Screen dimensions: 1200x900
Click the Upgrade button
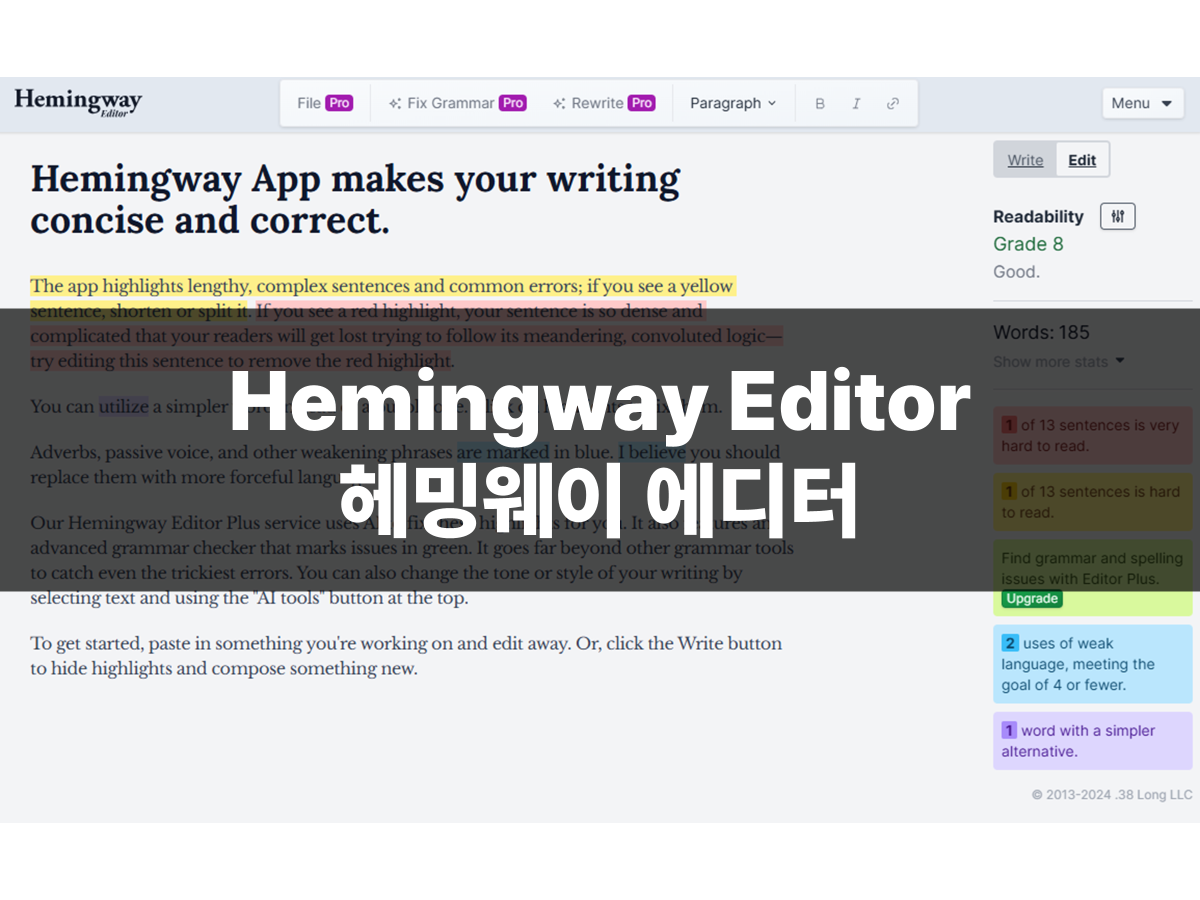[1032, 599]
